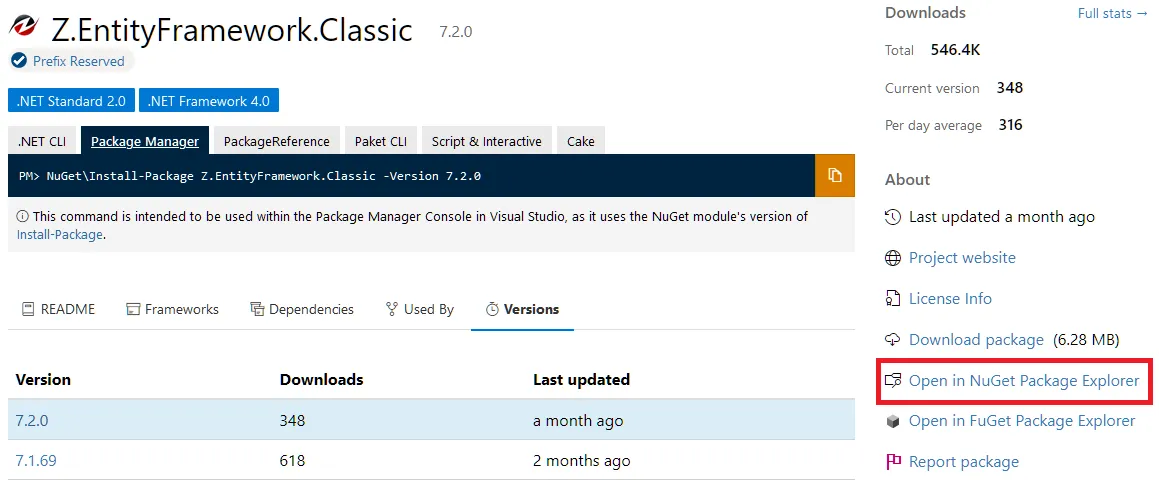The image size is (1159, 480).
Task: Open the README section tab
Action: 58,309
